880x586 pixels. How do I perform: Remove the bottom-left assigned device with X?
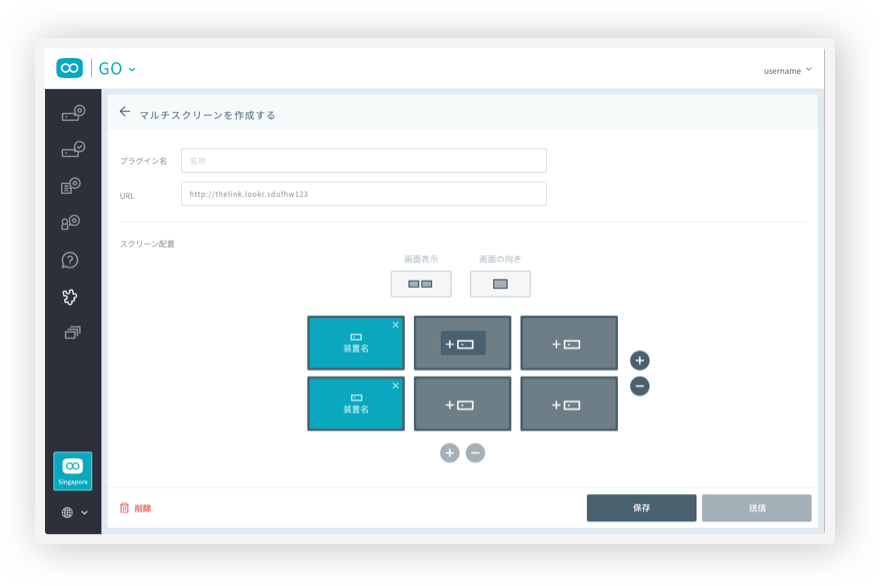point(395,386)
